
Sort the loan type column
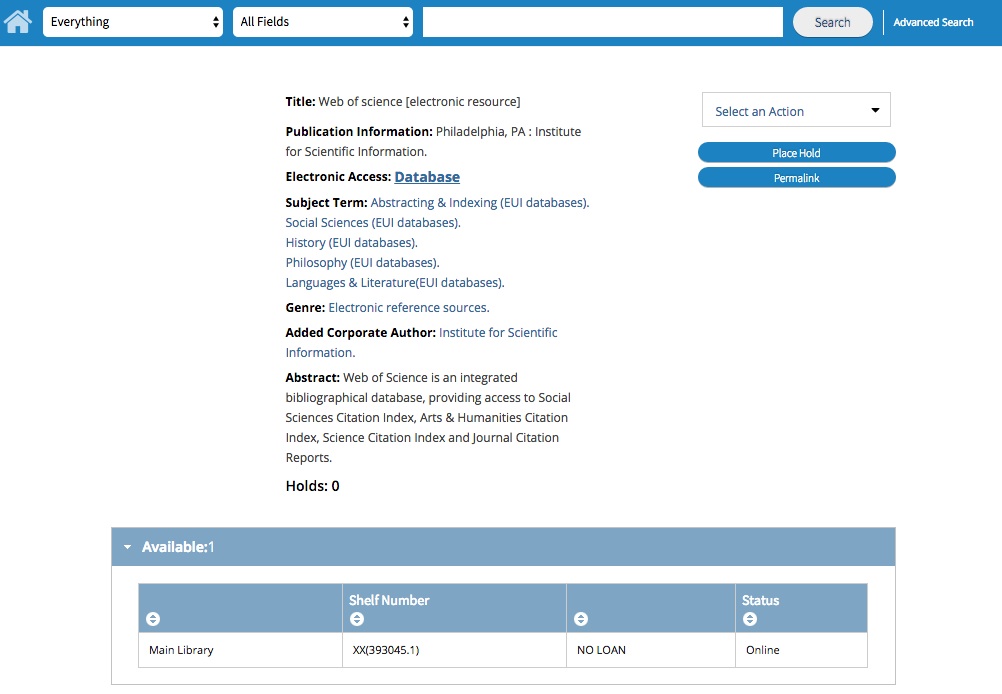coord(581,619)
